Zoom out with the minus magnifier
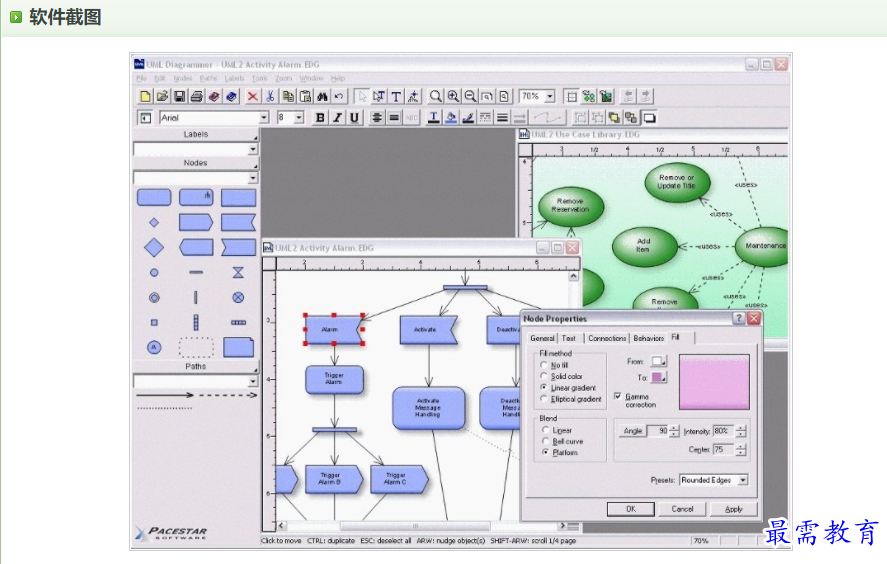The width and height of the screenshot is (887, 564). pyautogui.click(x=470, y=96)
